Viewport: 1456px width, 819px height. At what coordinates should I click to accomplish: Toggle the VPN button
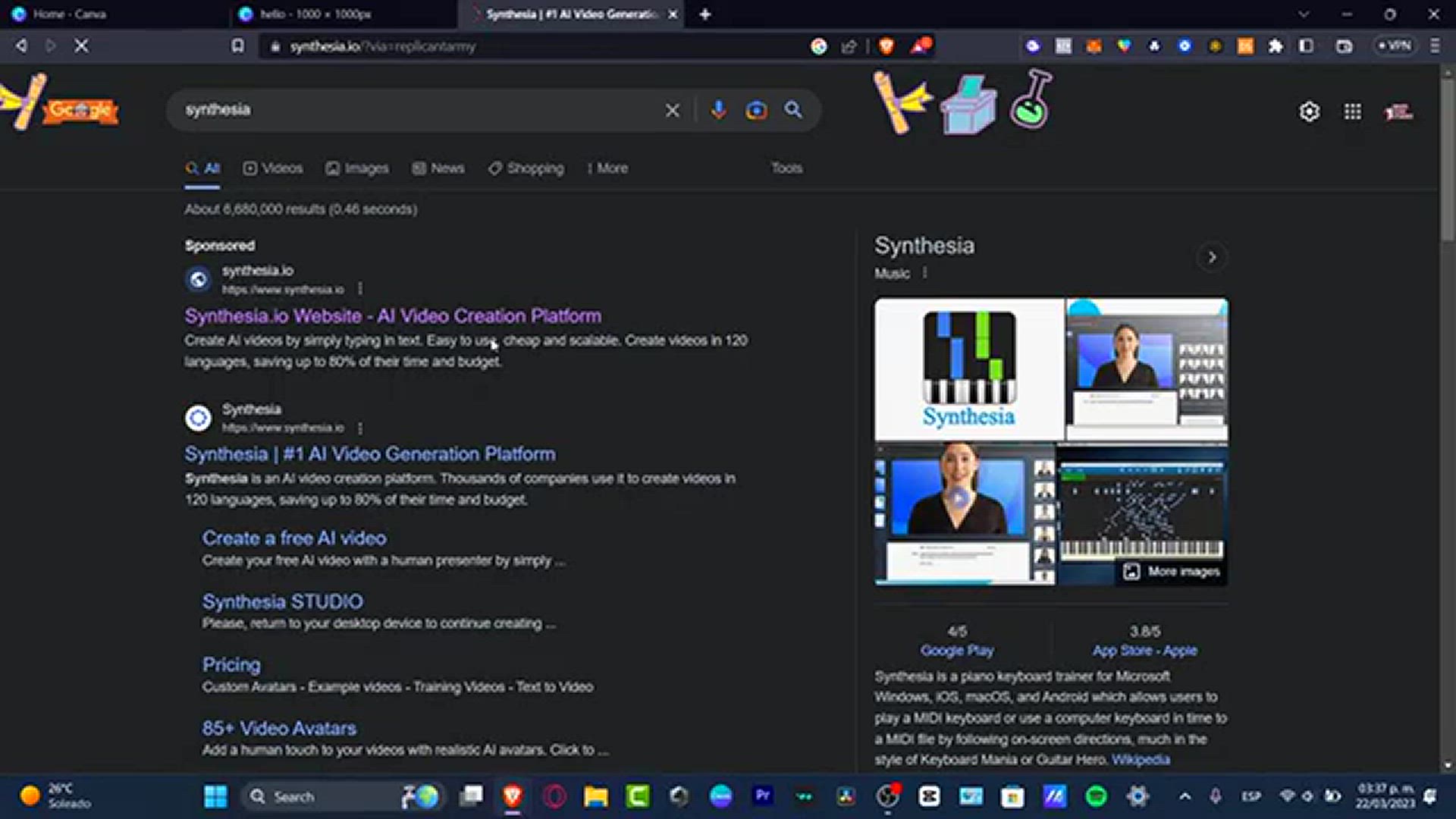coord(1394,46)
